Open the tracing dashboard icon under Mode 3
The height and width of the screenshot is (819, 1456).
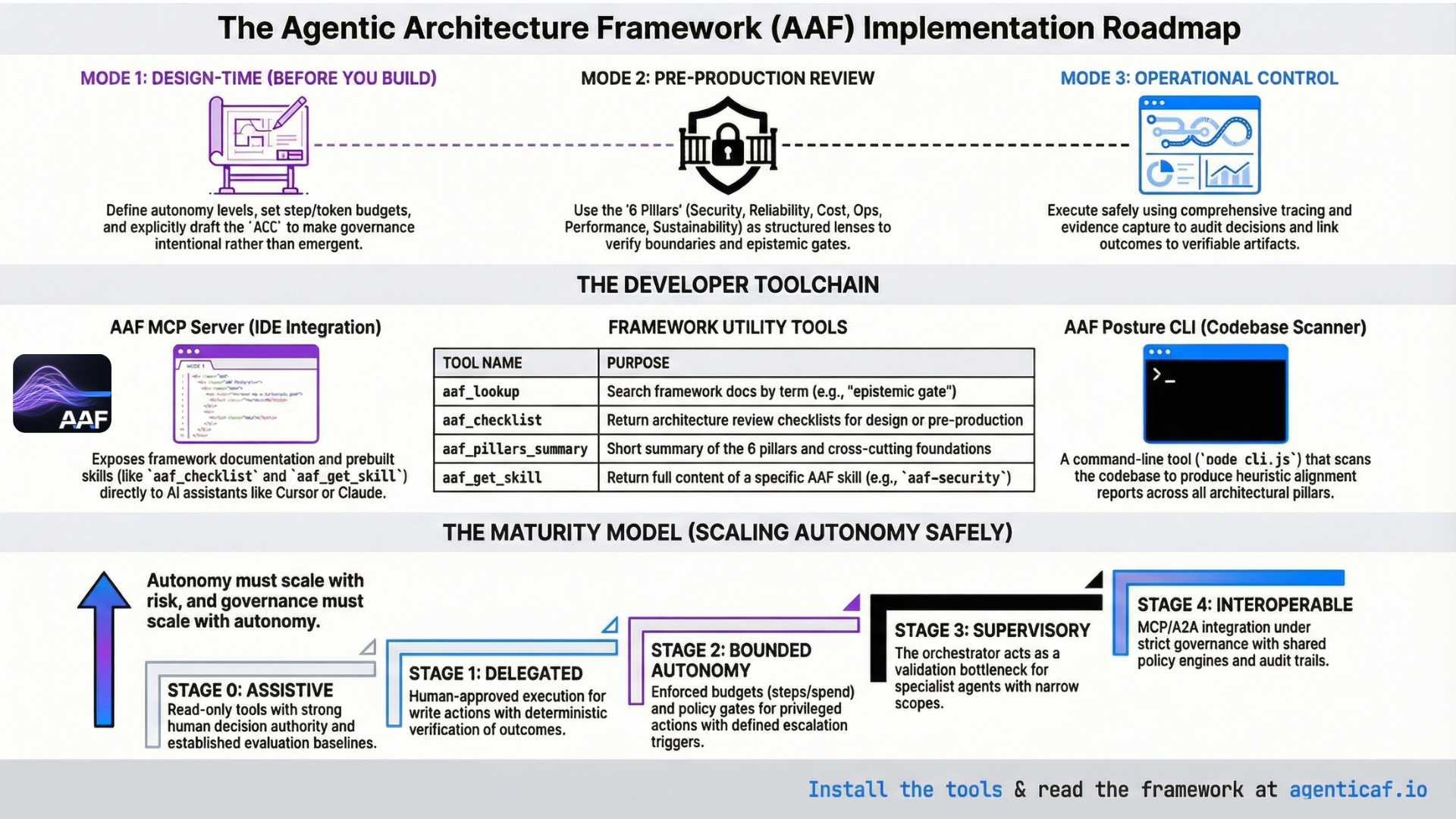click(x=1200, y=146)
